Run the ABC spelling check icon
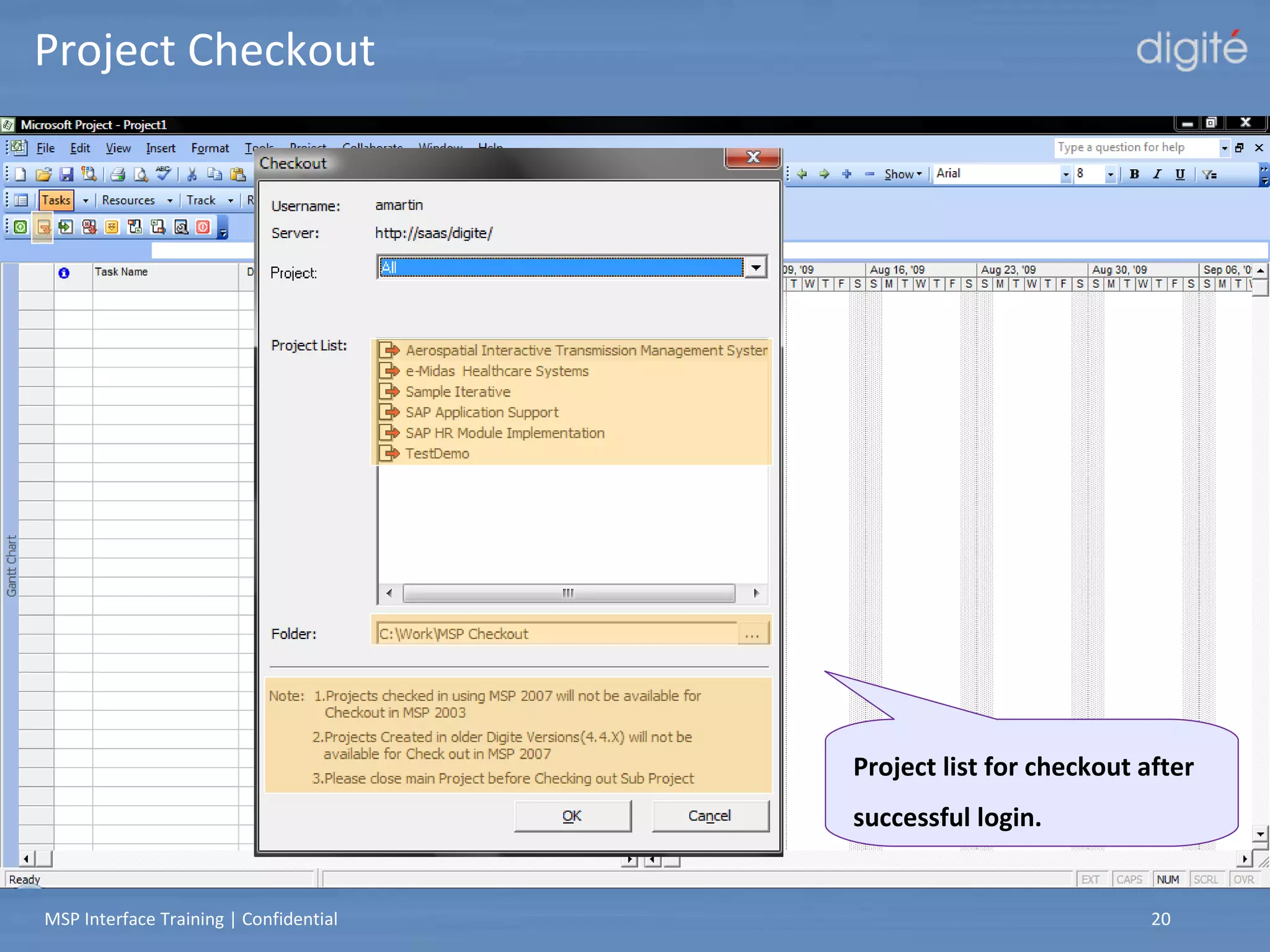1270x952 pixels. [163, 173]
